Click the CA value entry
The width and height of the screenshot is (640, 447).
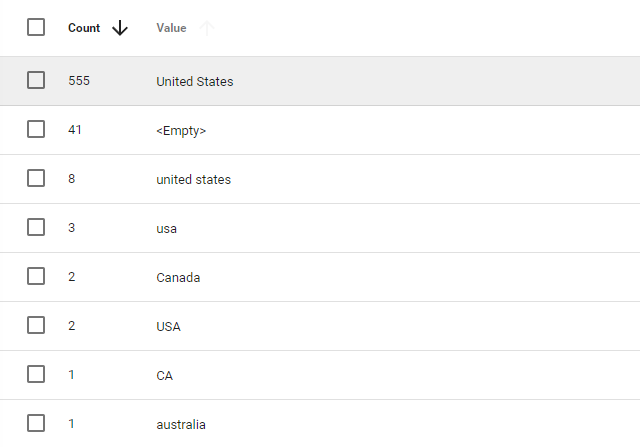pos(164,376)
